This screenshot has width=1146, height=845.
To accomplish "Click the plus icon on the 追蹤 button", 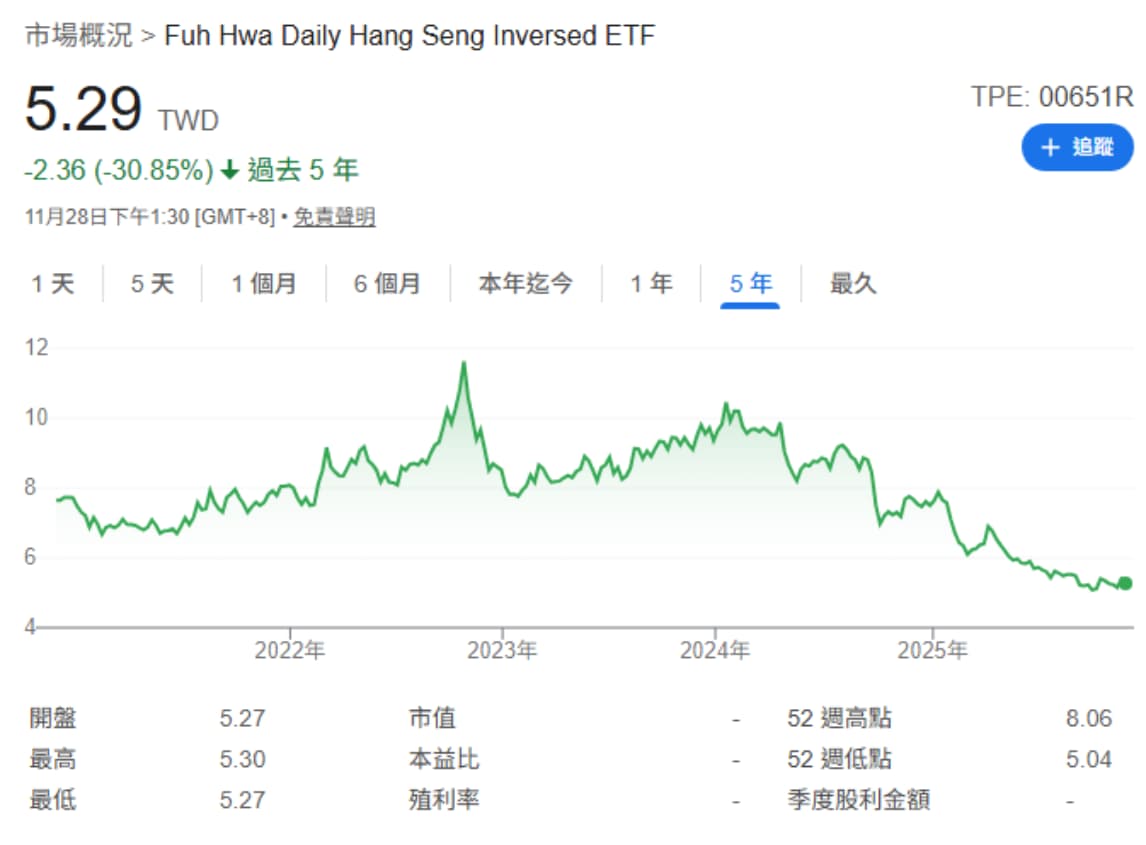I will pos(1049,147).
